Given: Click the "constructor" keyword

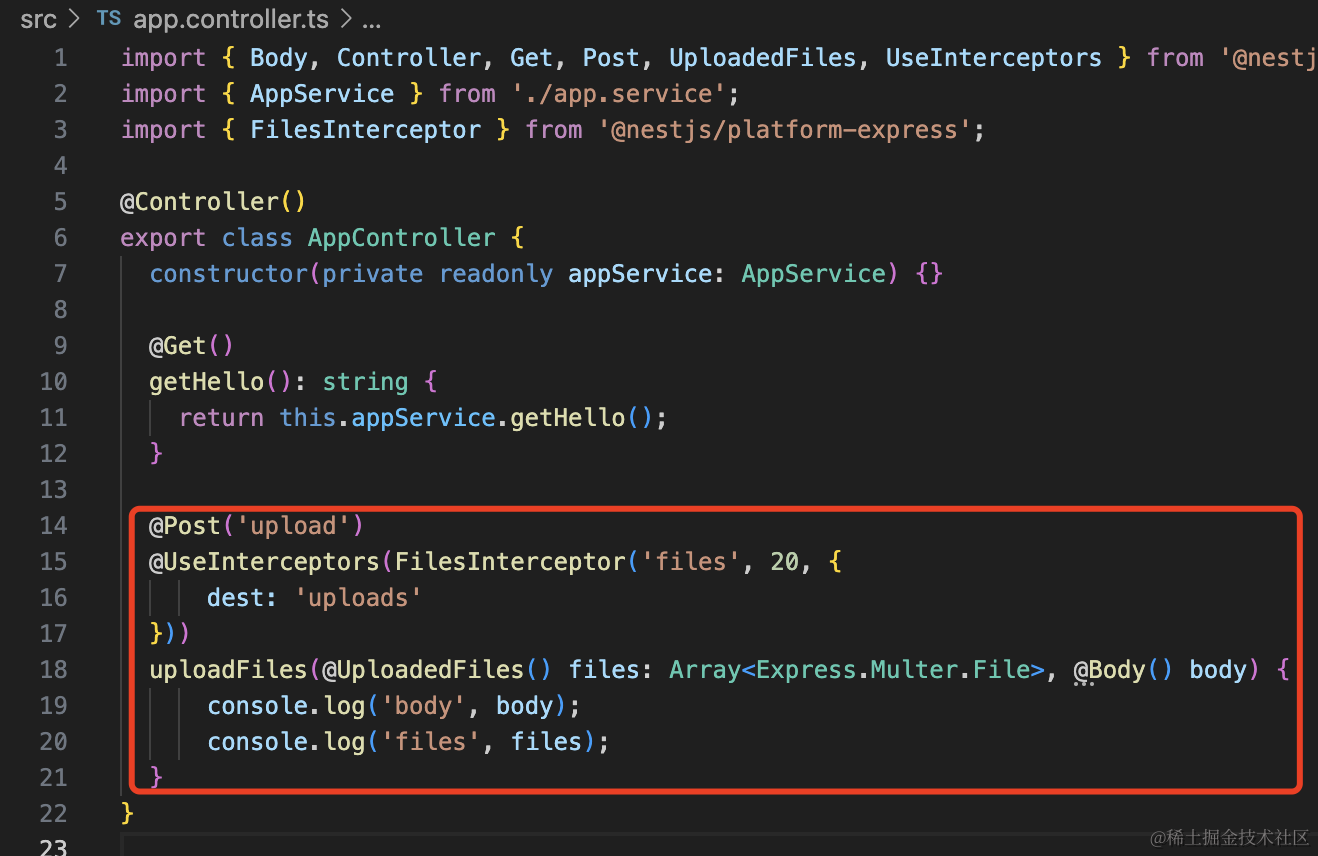Looking at the screenshot, I should tap(229, 274).
